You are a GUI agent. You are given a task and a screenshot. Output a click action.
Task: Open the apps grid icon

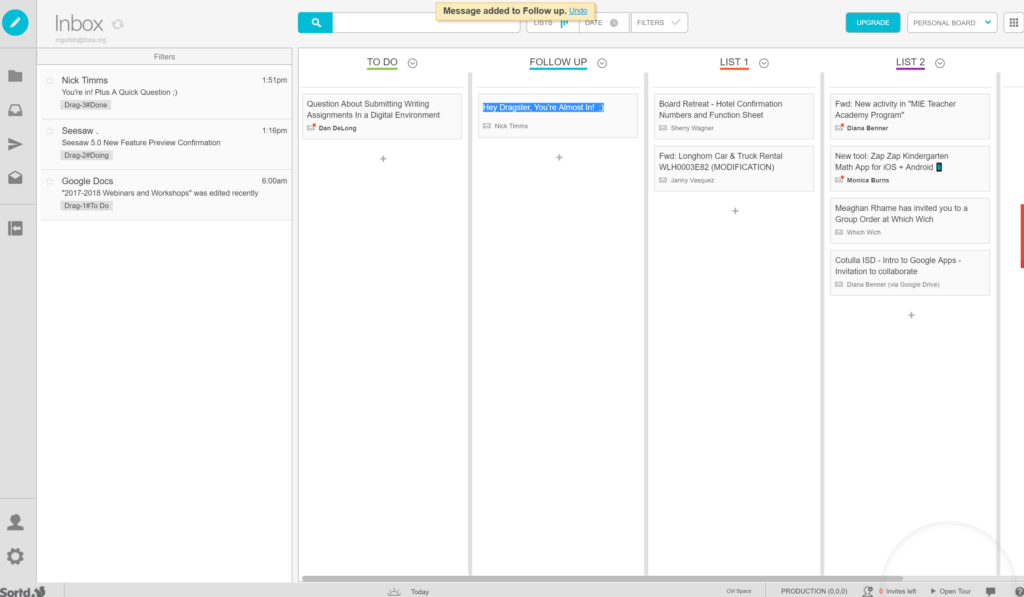[x=1013, y=22]
